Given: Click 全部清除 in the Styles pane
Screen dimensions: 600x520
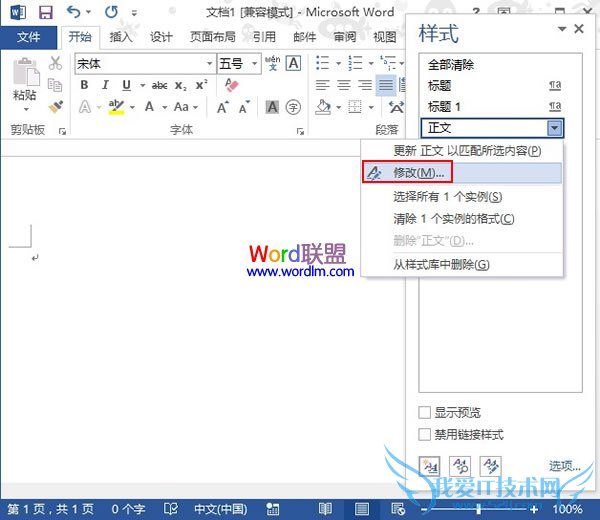Looking at the screenshot, I should point(451,65).
